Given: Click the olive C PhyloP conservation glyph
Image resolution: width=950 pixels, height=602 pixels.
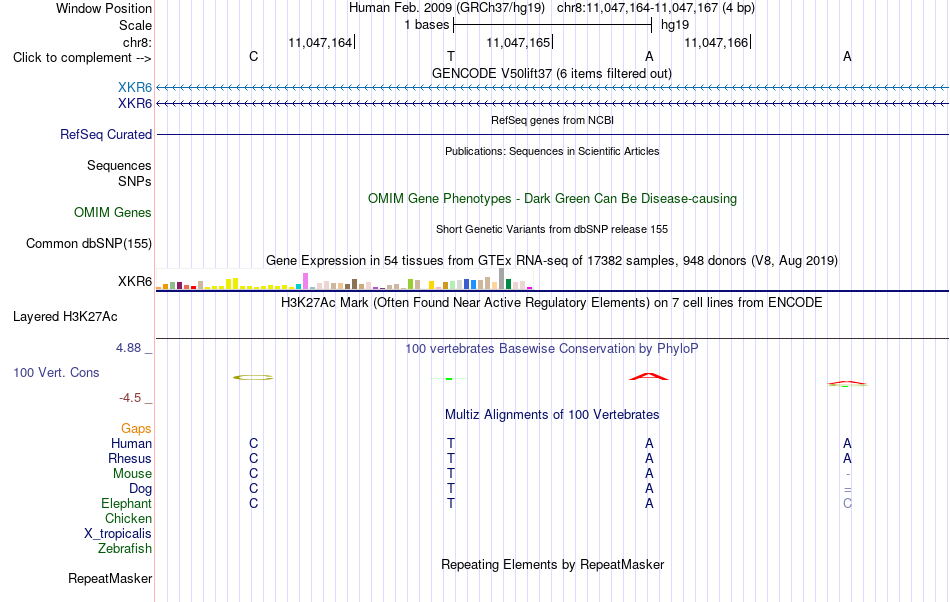Looking at the screenshot, I should (x=253, y=377).
